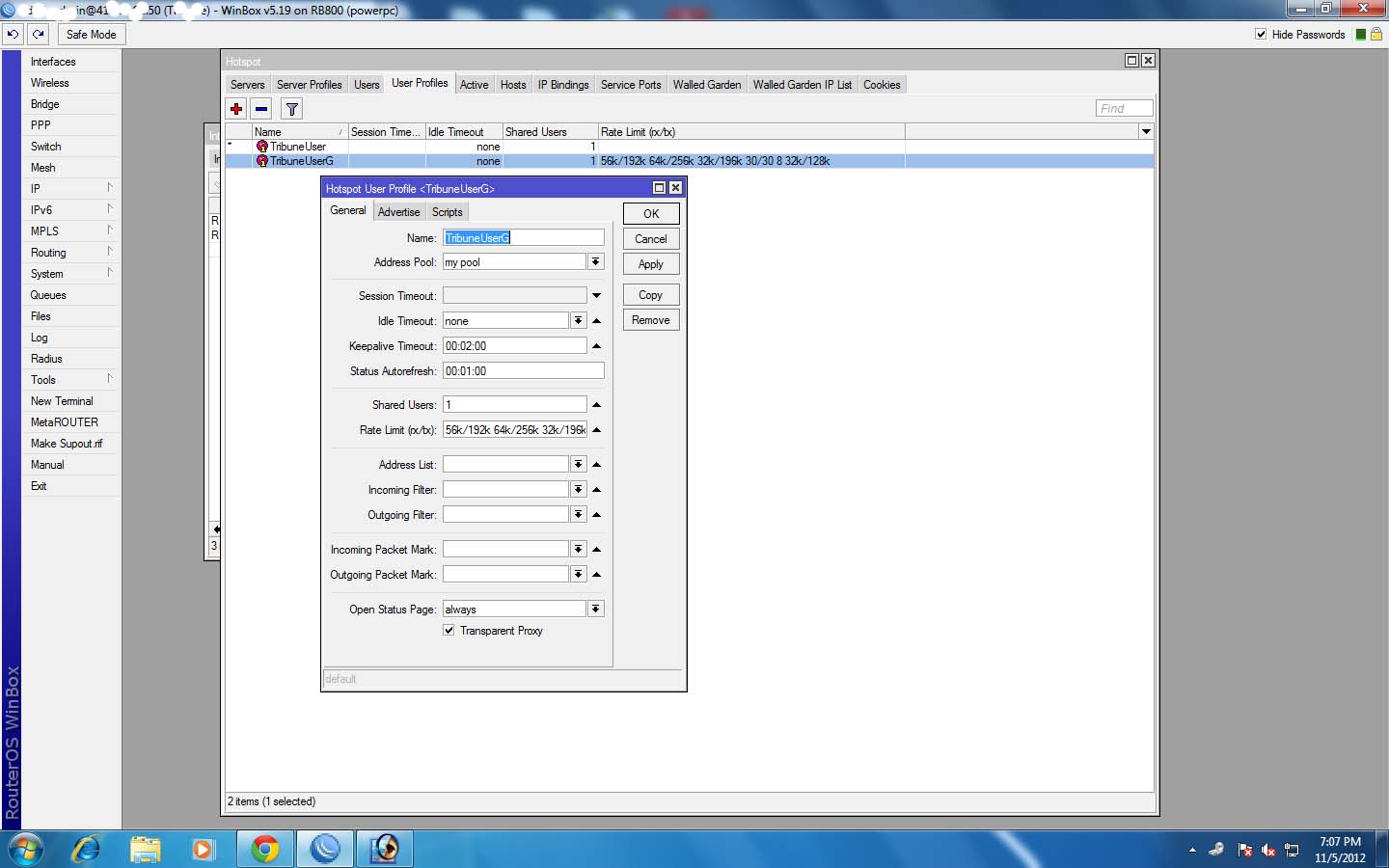Open the column selector dropdown in Hotspot list
The width and height of the screenshot is (1389, 868).
1146,131
